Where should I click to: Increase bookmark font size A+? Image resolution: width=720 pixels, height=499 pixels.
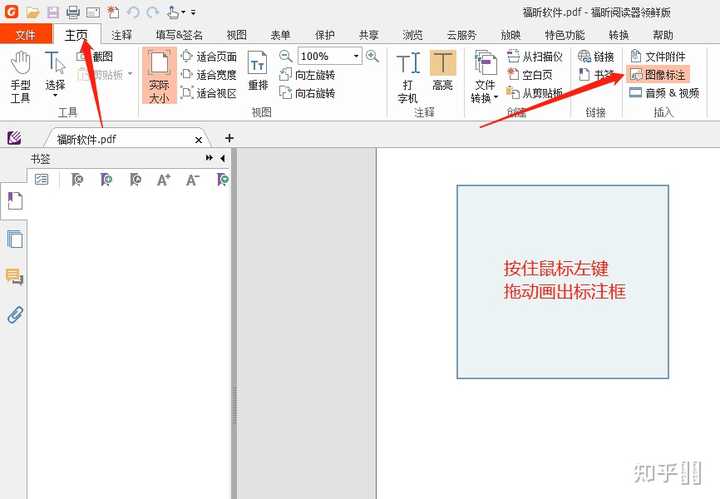(x=163, y=179)
